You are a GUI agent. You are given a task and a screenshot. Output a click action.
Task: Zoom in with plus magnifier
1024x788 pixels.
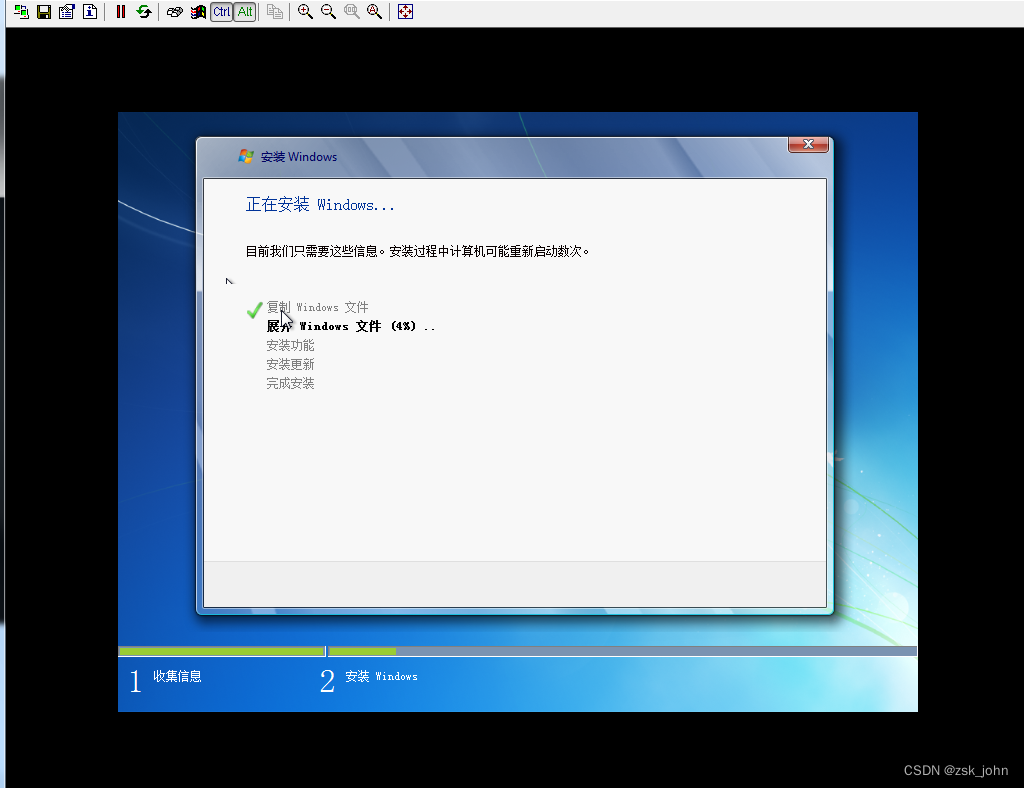(x=305, y=12)
